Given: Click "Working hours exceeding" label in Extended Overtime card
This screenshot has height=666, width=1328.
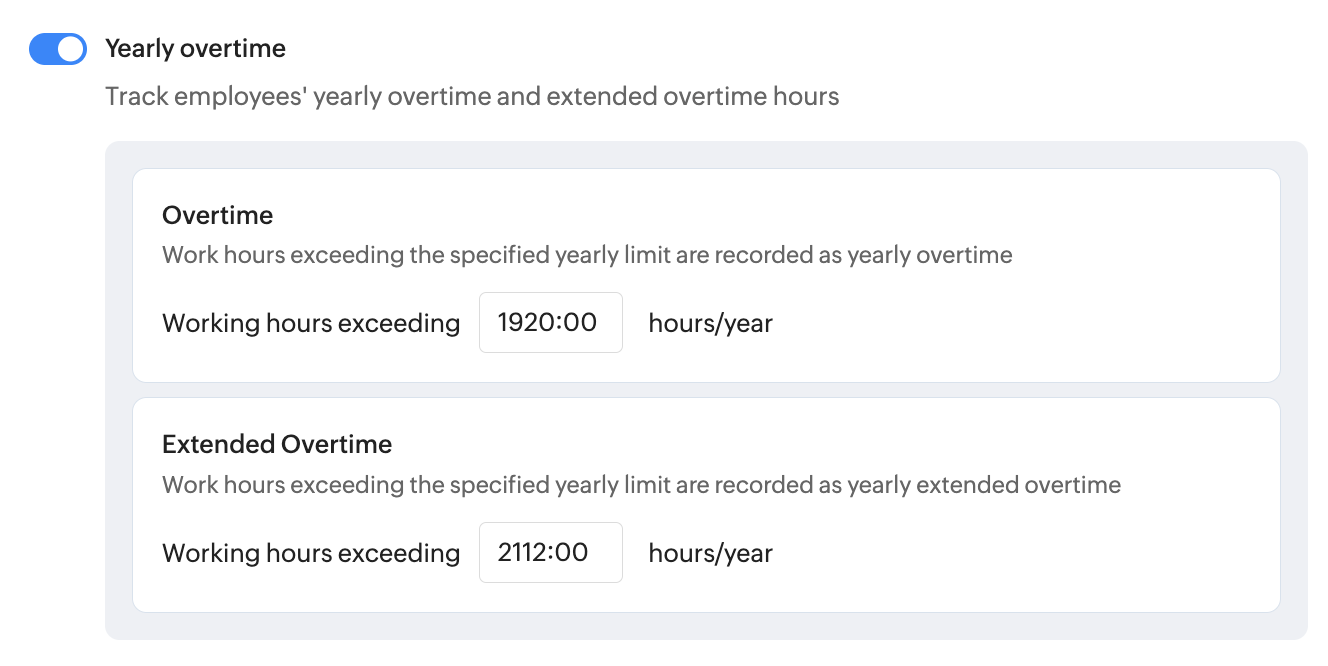Looking at the screenshot, I should (x=311, y=553).
